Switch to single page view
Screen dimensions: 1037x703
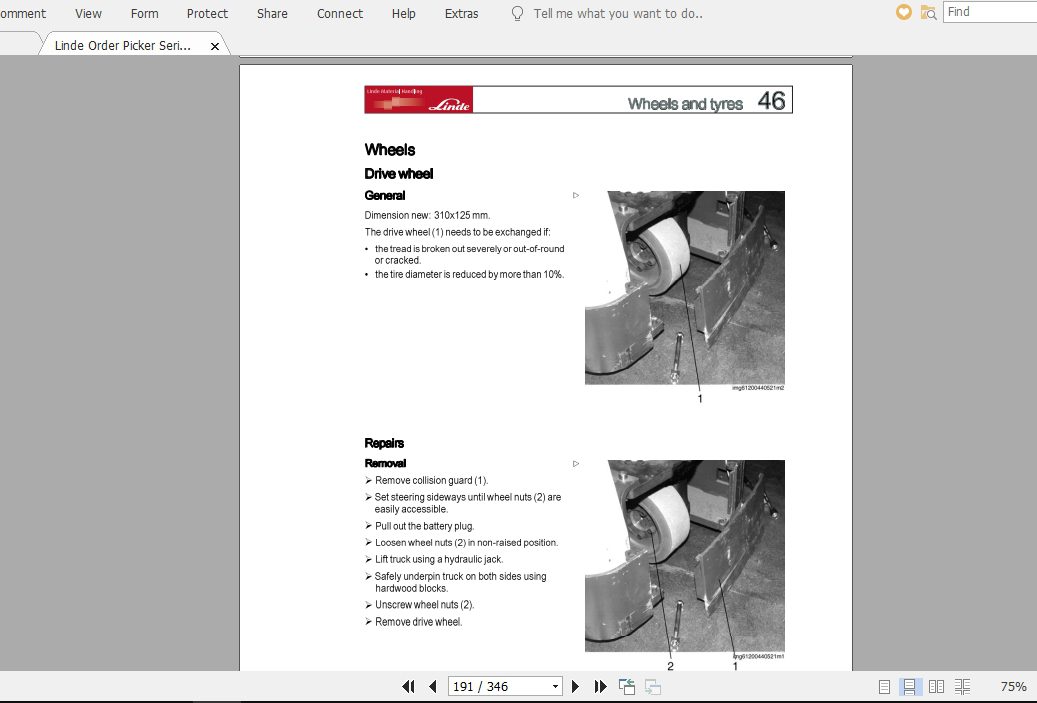884,686
